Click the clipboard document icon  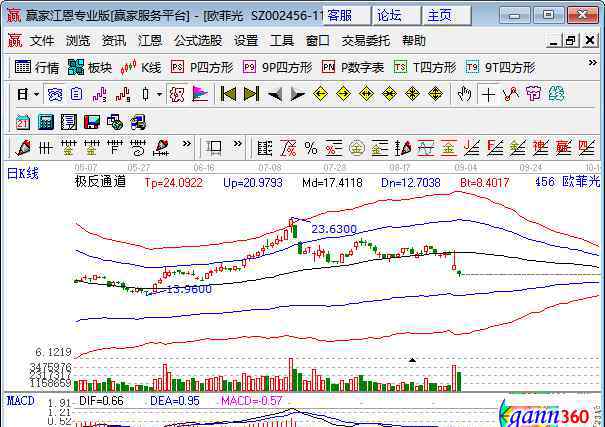76,94
